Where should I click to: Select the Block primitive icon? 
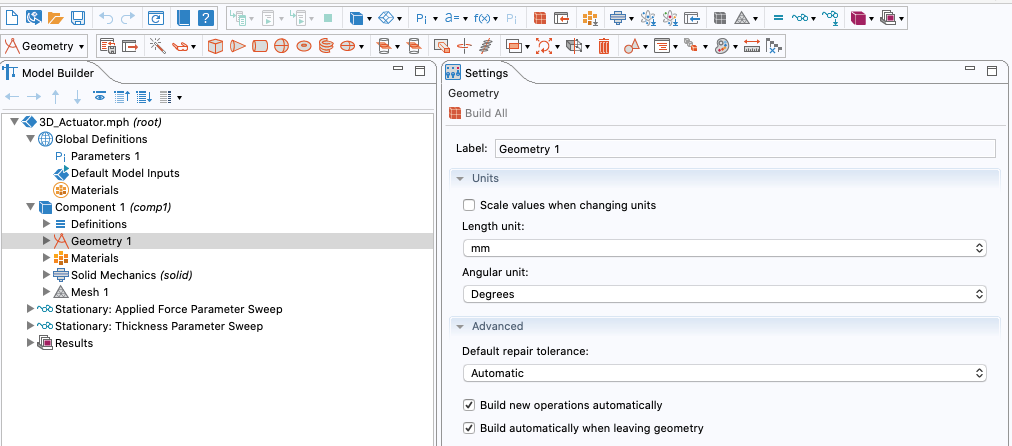click(215, 46)
